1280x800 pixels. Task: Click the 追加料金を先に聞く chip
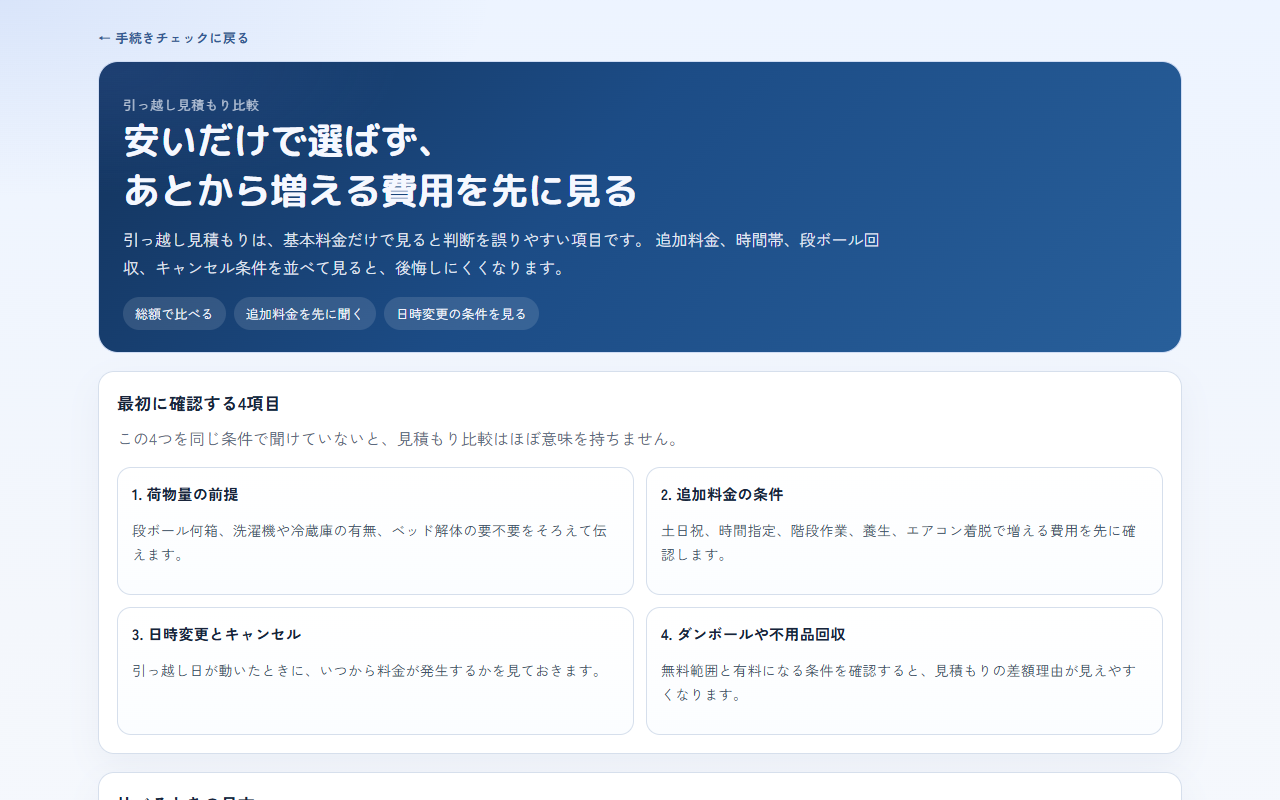click(x=305, y=313)
